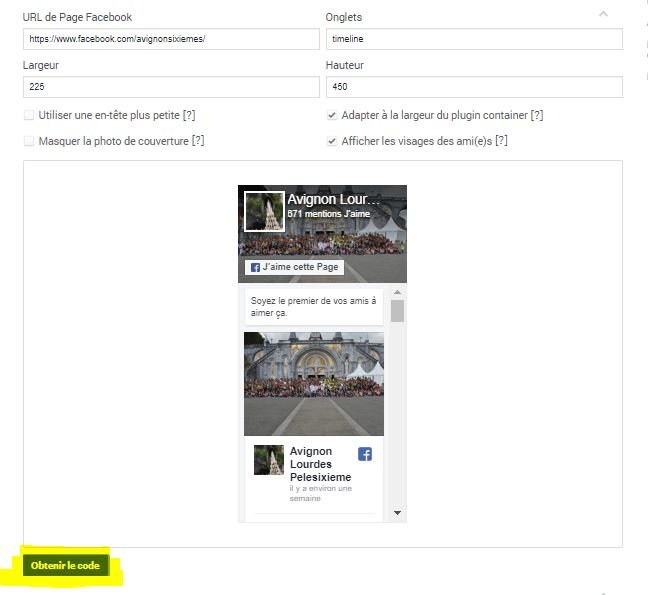648x595 pixels.
Task: Click the Facebook page URL input field
Action: click(x=171, y=39)
